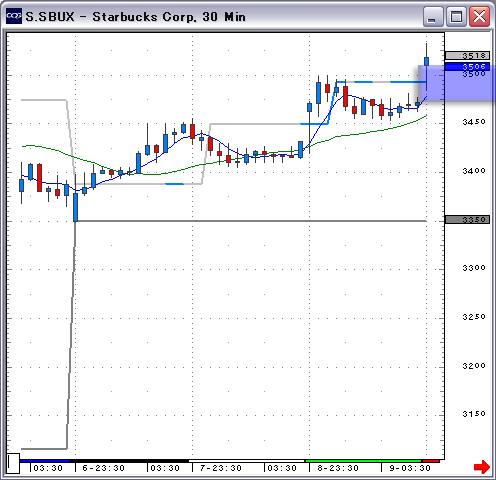Click the 3350 price level label
This screenshot has width=496, height=480.
[x=467, y=219]
